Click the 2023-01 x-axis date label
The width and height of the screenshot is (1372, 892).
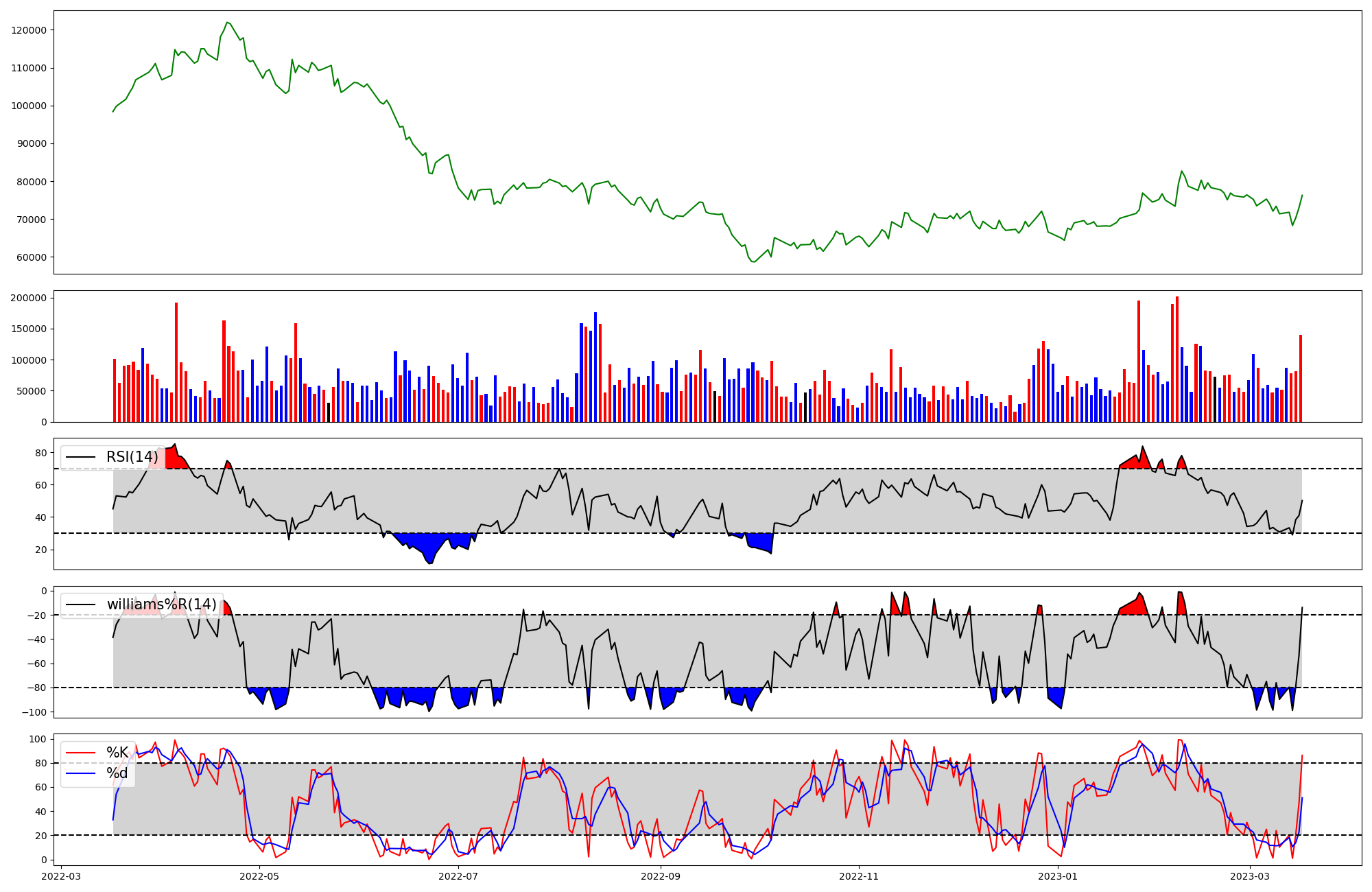click(1057, 876)
